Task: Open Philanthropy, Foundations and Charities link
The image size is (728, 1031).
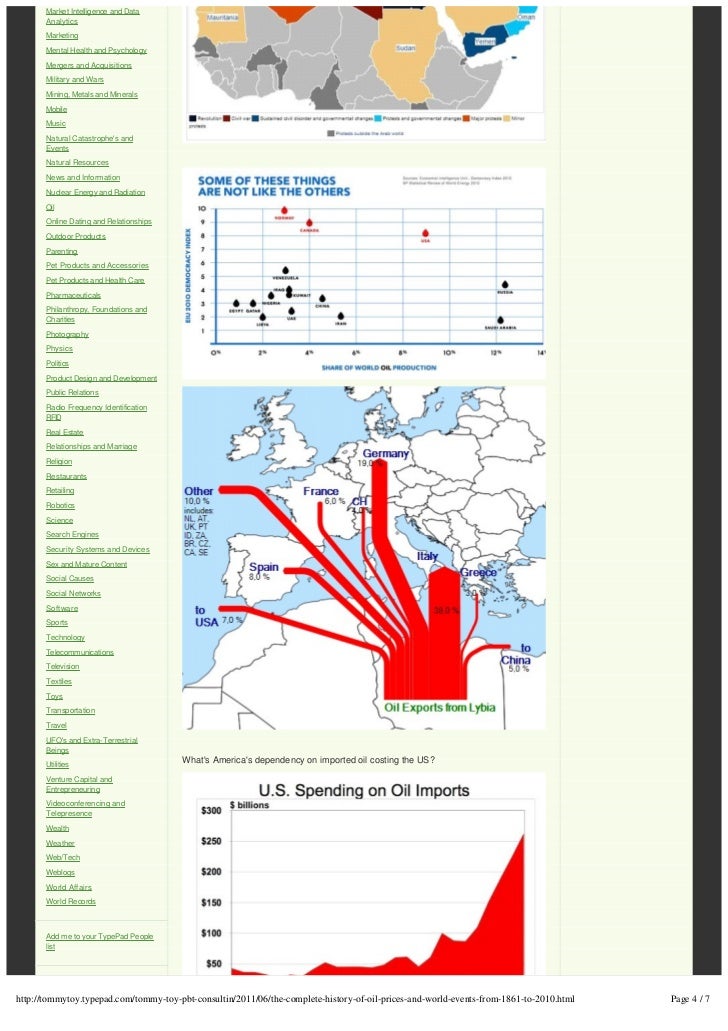Action: 96,314
